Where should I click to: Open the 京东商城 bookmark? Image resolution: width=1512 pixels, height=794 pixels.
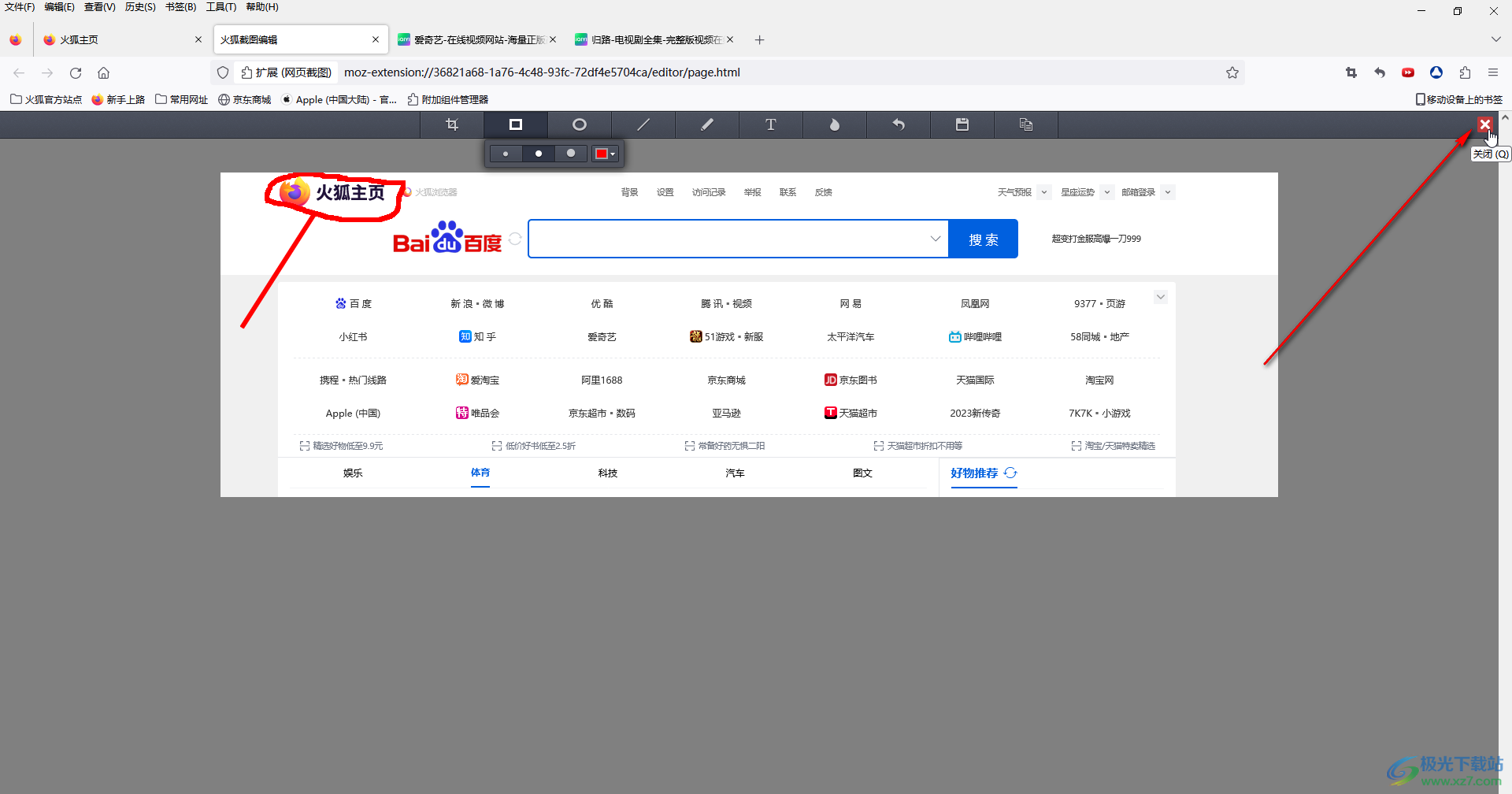click(245, 99)
